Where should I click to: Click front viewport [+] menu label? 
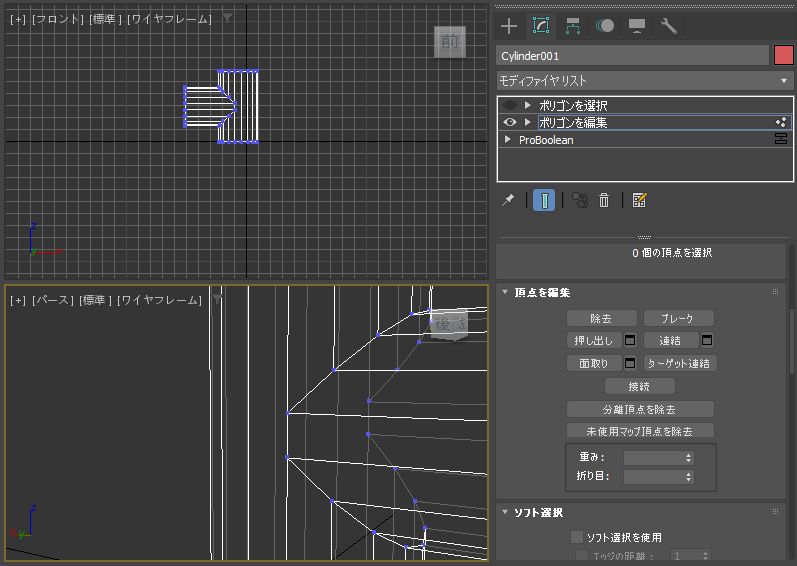tap(18, 19)
